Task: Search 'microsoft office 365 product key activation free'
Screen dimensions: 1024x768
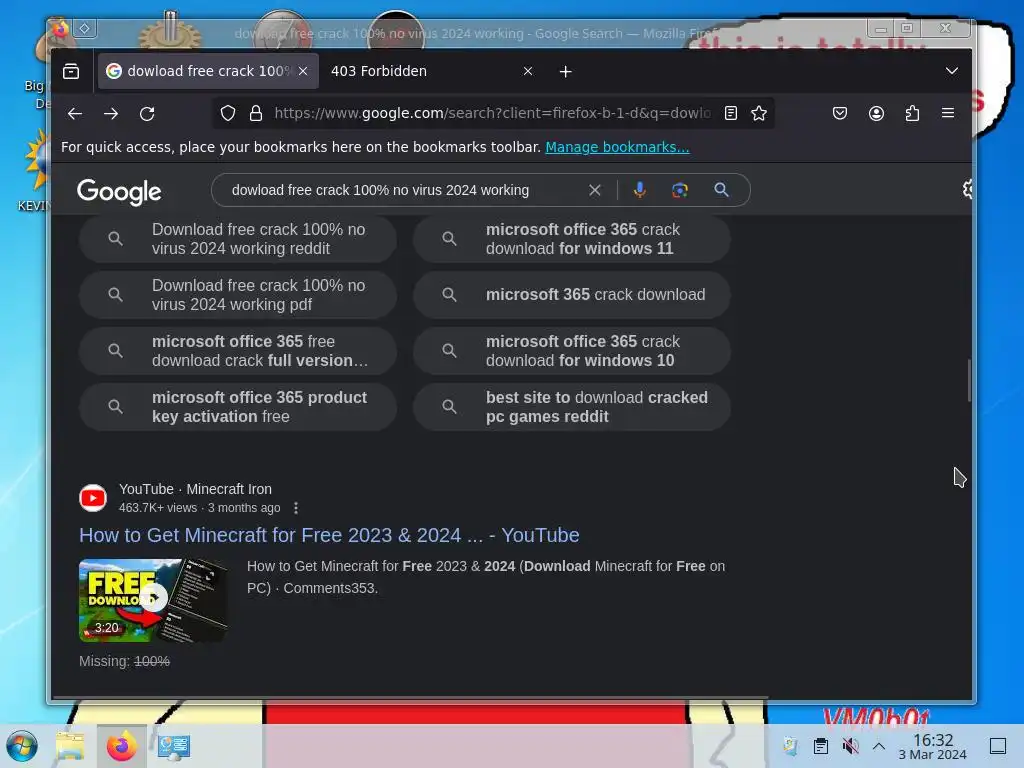Action: click(238, 407)
